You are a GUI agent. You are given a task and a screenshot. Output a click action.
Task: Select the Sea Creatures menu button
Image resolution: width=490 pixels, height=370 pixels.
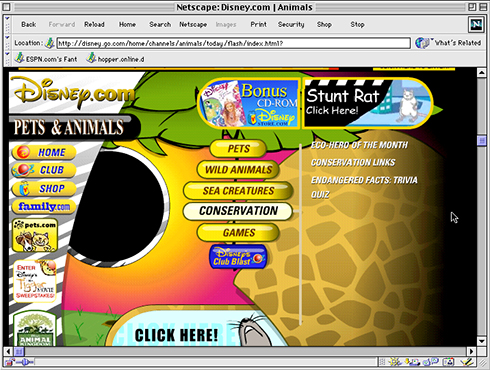click(x=238, y=191)
